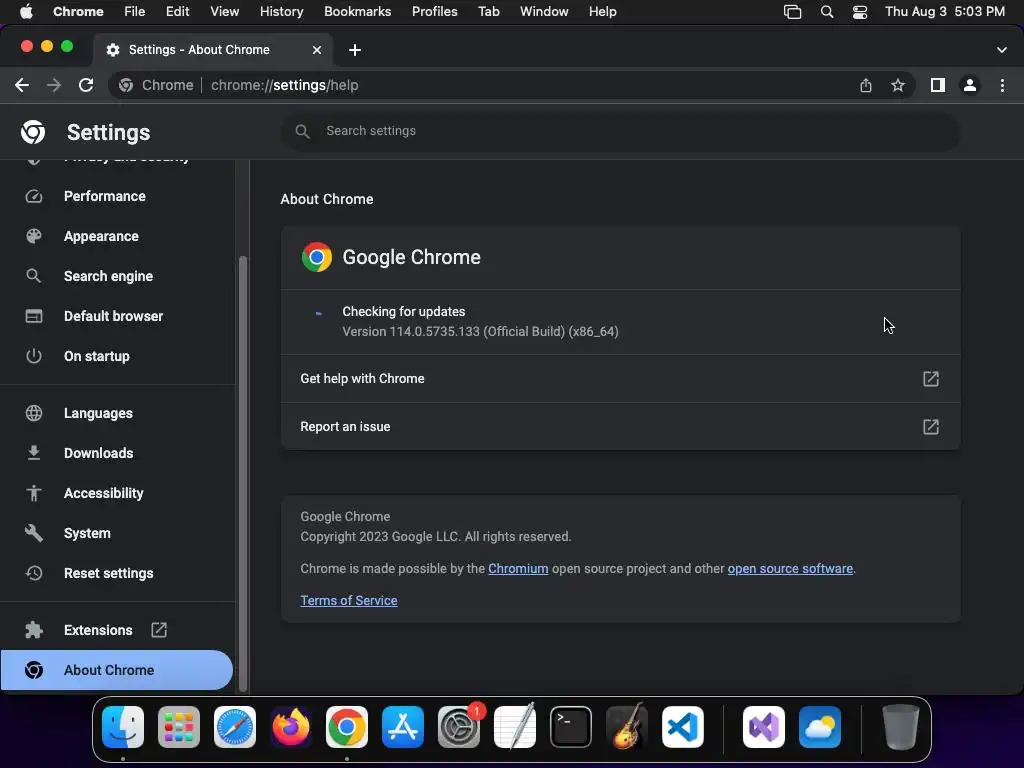The image size is (1024, 768).
Task: Click the Settings Chrome logo
Action: click(x=33, y=132)
